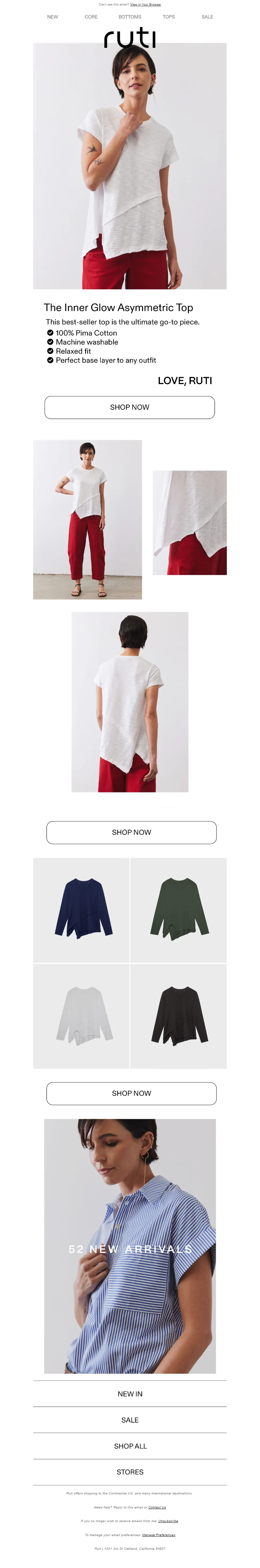This screenshot has height=1568, width=260.
Task: Select the navy blue long-sleeve top
Action: coord(81,910)
